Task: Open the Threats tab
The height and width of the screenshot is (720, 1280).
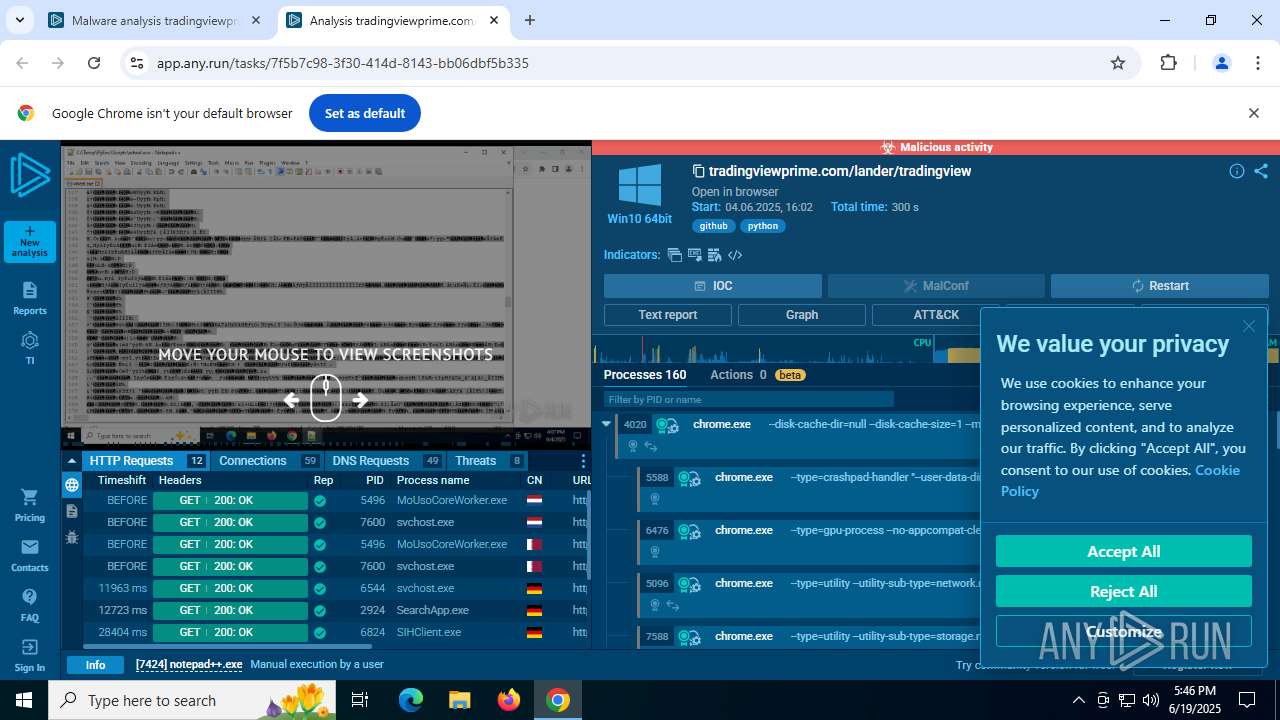Action: [x=489, y=461]
